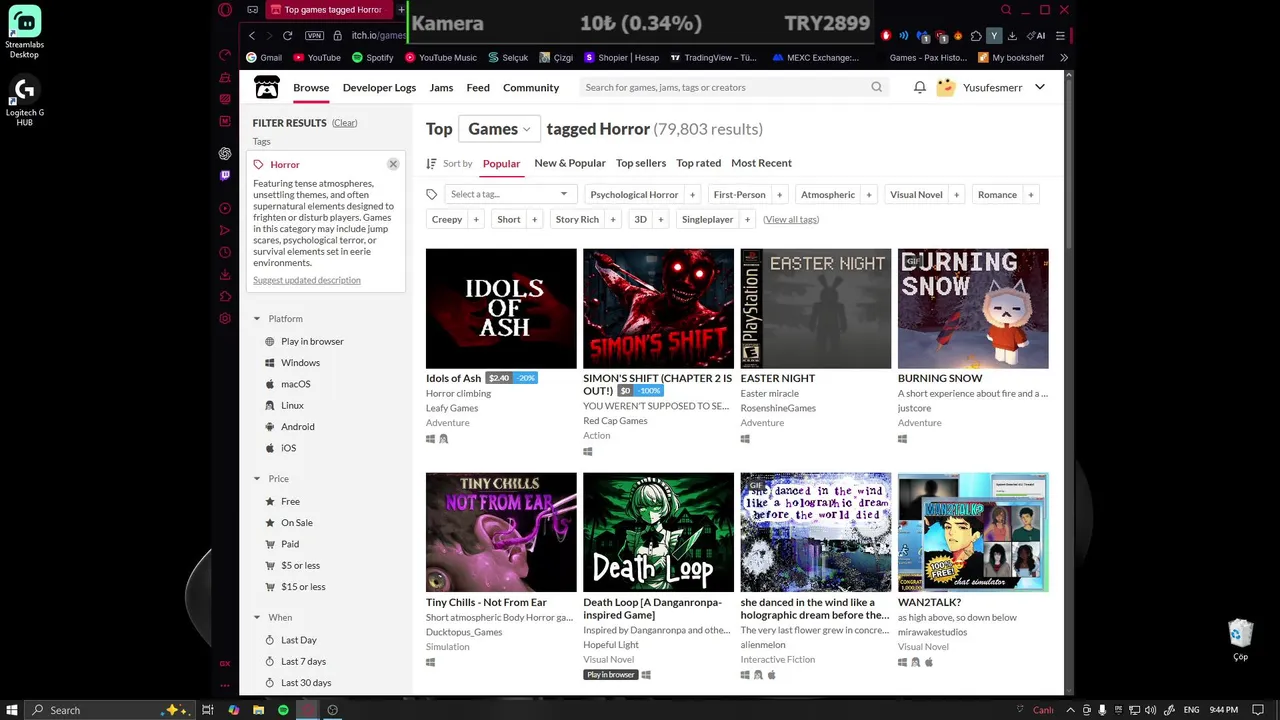Open Gmail bookmark
The image size is (1280, 720).
click(x=264, y=58)
